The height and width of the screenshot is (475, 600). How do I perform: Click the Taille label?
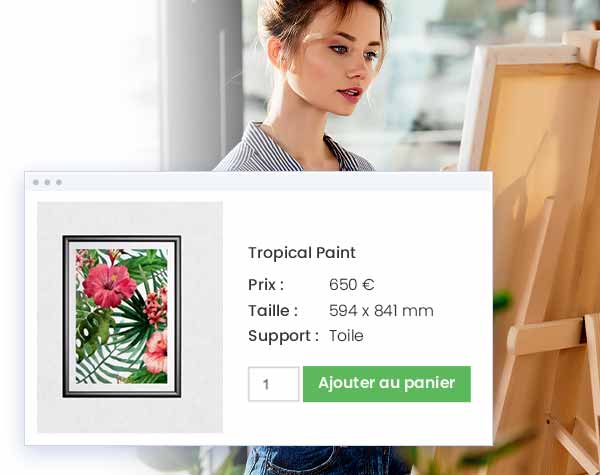pos(273,310)
